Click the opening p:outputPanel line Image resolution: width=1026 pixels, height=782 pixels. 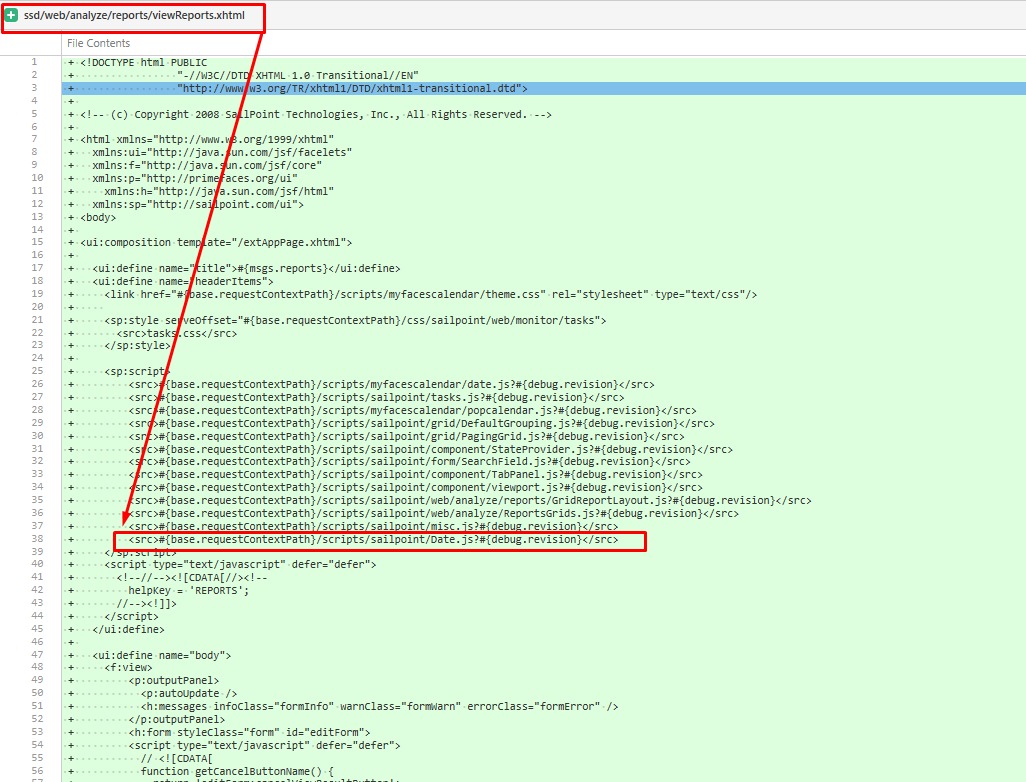coord(173,681)
